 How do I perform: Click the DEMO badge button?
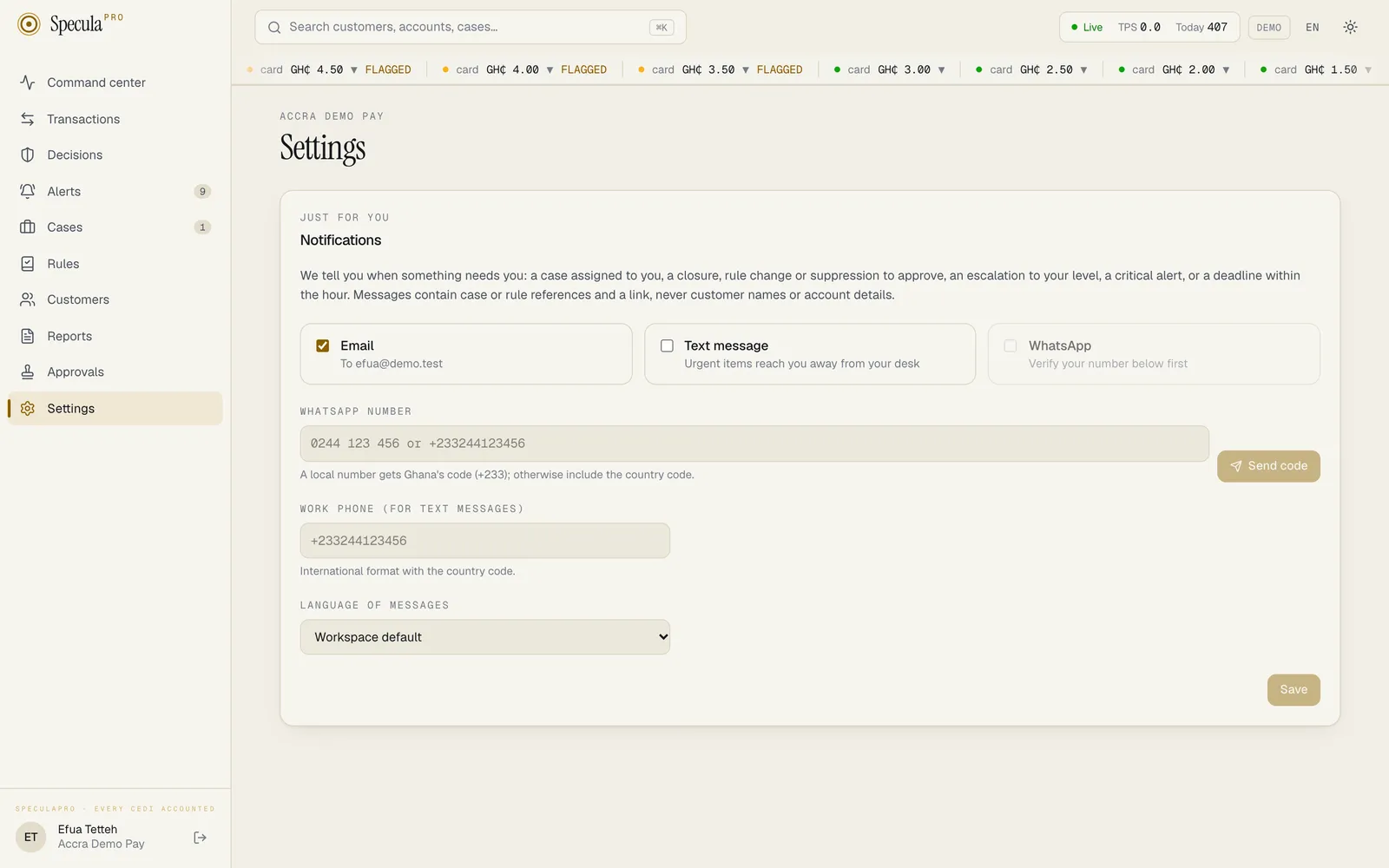(x=1269, y=28)
